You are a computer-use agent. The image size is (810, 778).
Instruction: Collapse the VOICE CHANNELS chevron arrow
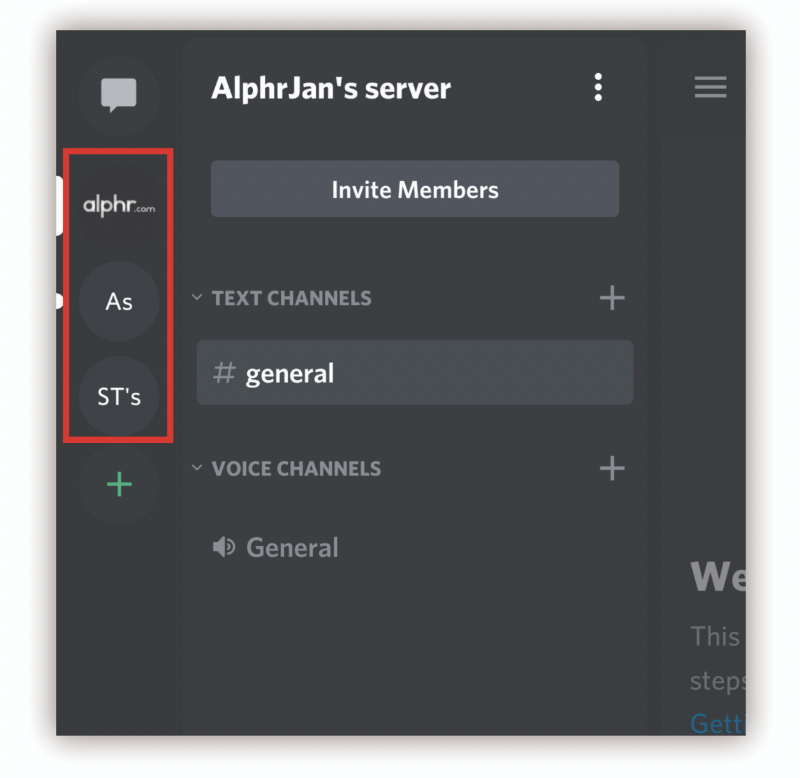coord(197,468)
